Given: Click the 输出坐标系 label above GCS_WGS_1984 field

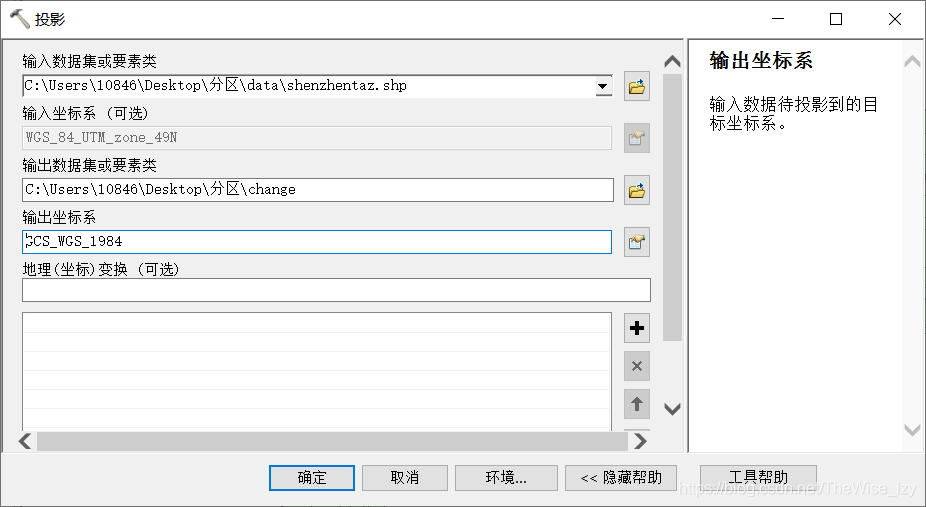Looking at the screenshot, I should pyautogui.click(x=59, y=218).
